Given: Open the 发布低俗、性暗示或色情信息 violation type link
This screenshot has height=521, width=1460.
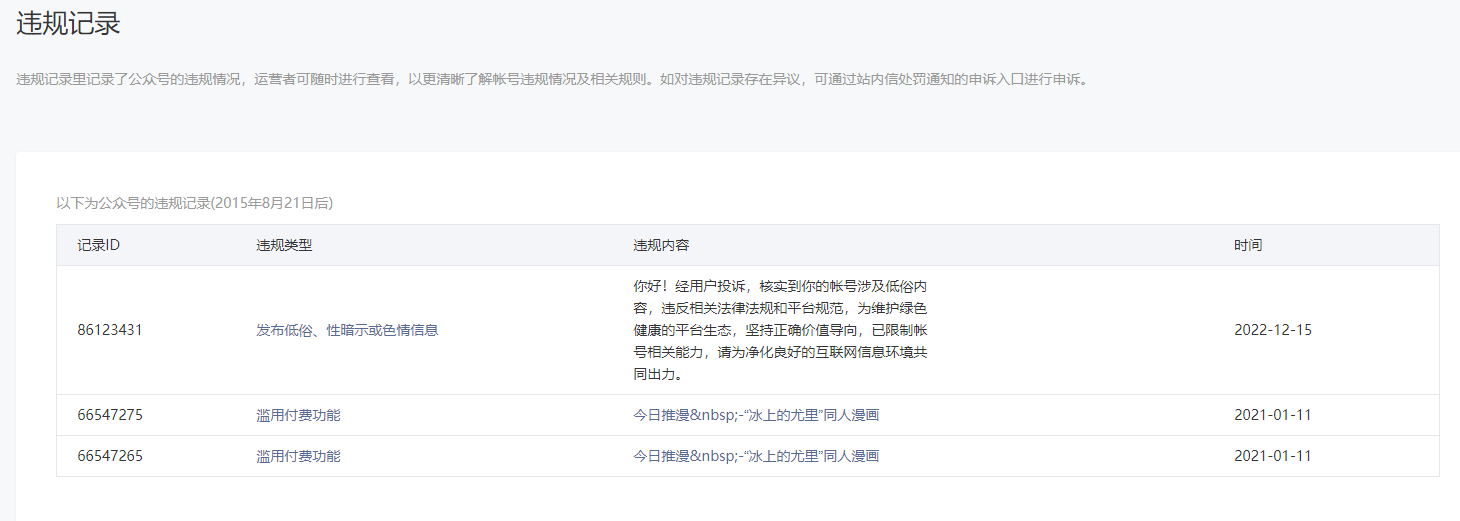Looking at the screenshot, I should pos(347,330).
